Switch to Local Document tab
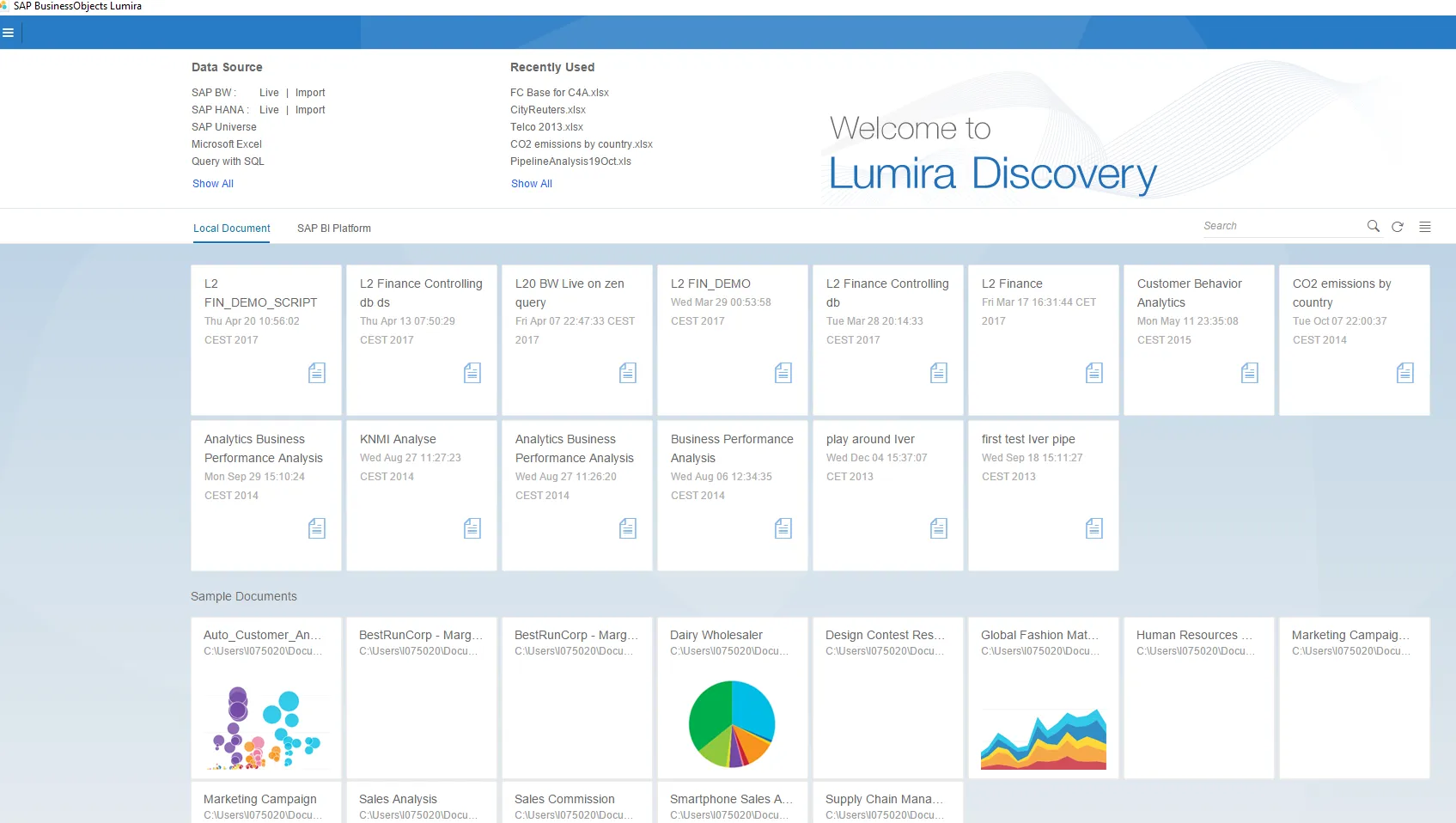The height and width of the screenshot is (823, 1456). tap(231, 229)
